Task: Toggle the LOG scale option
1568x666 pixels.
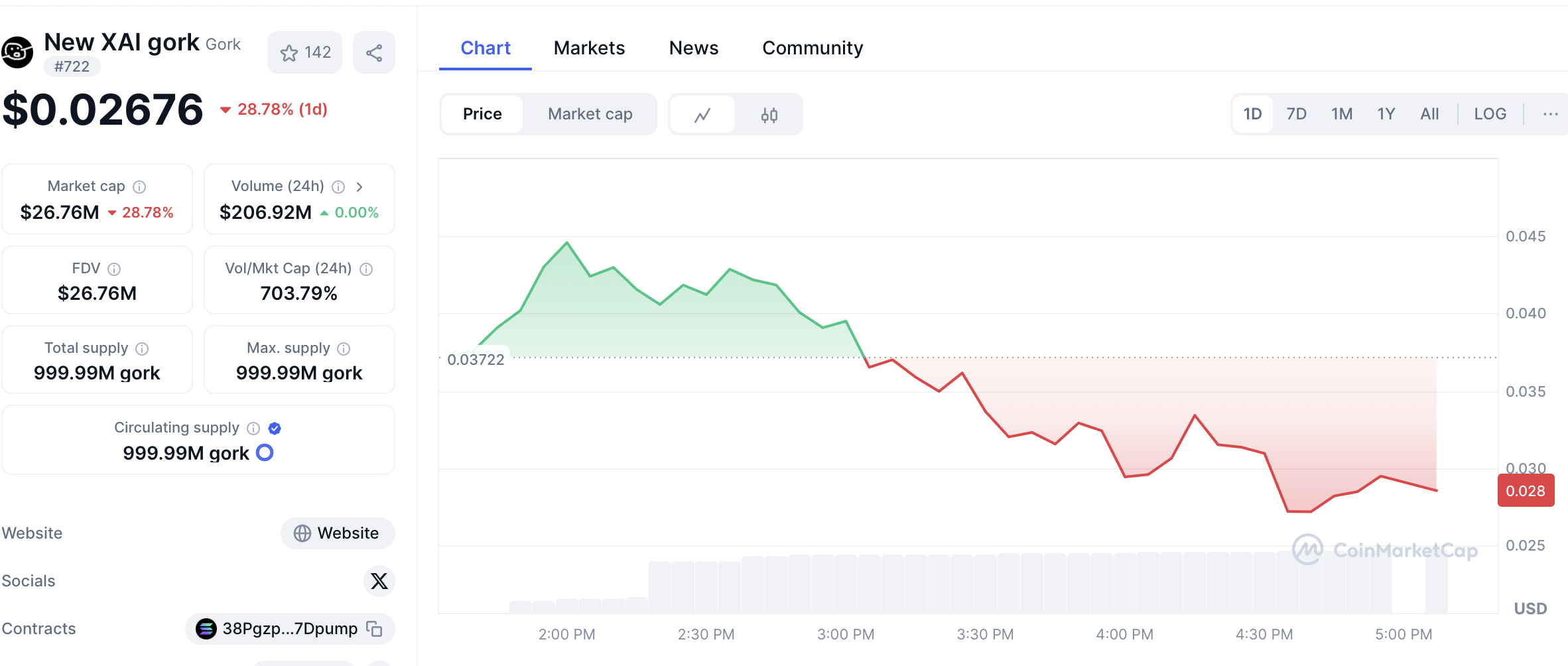Action: click(x=1490, y=114)
